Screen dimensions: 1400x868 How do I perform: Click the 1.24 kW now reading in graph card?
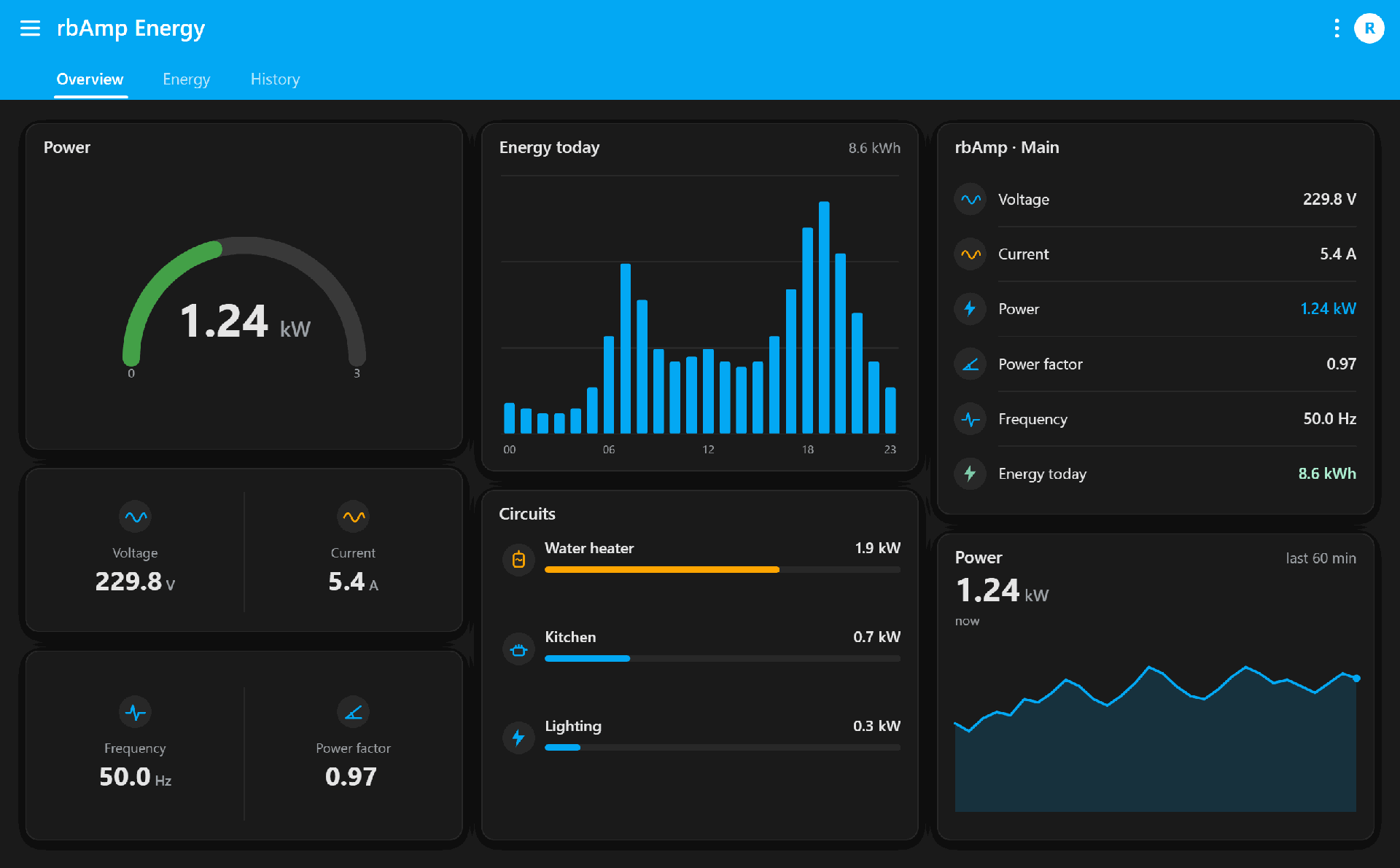tap(1002, 590)
